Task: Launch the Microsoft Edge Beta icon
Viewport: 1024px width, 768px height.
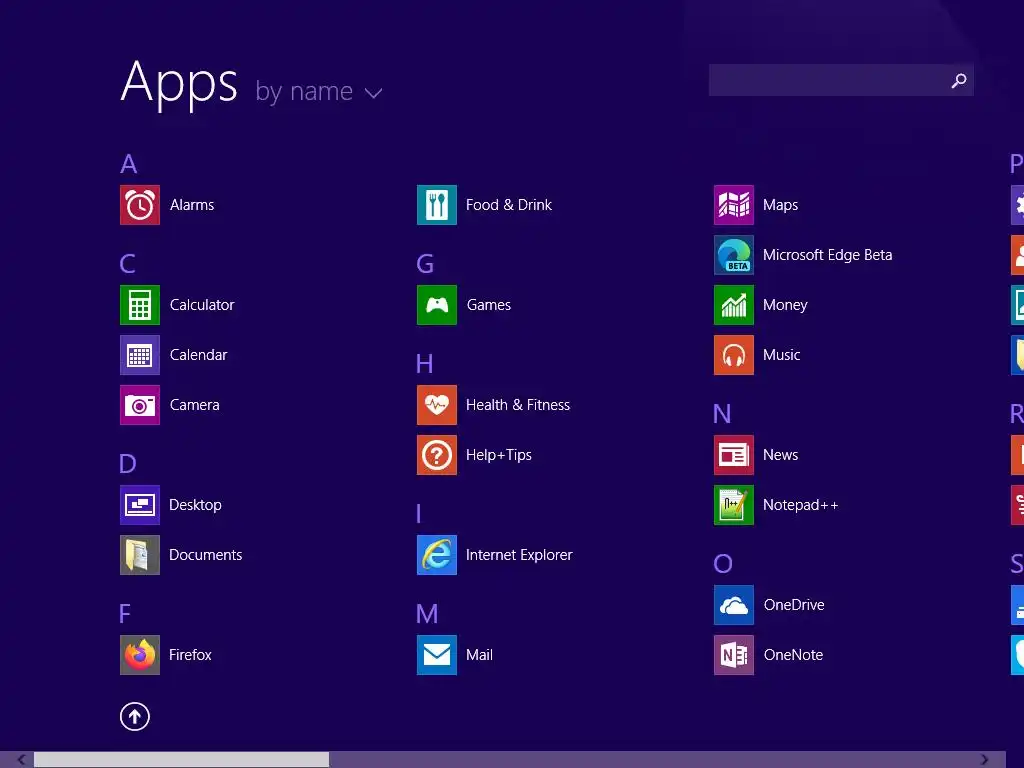Action: 734,255
